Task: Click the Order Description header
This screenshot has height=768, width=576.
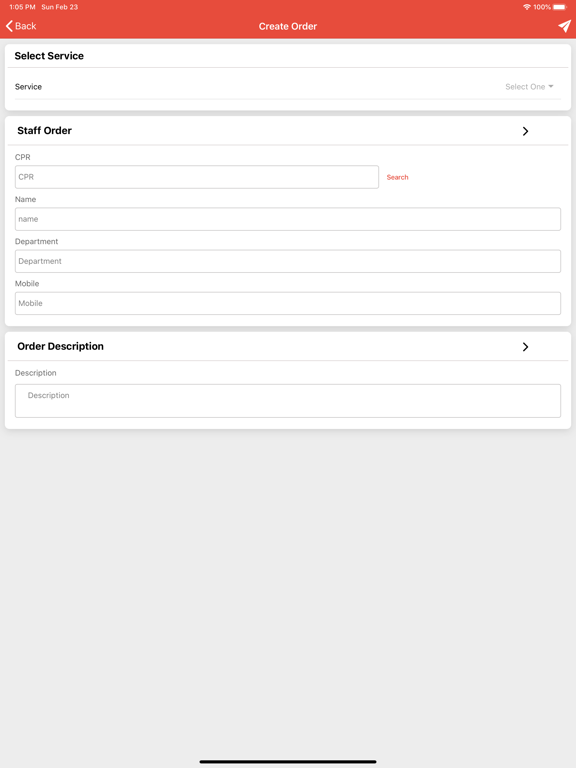Action: (x=60, y=346)
